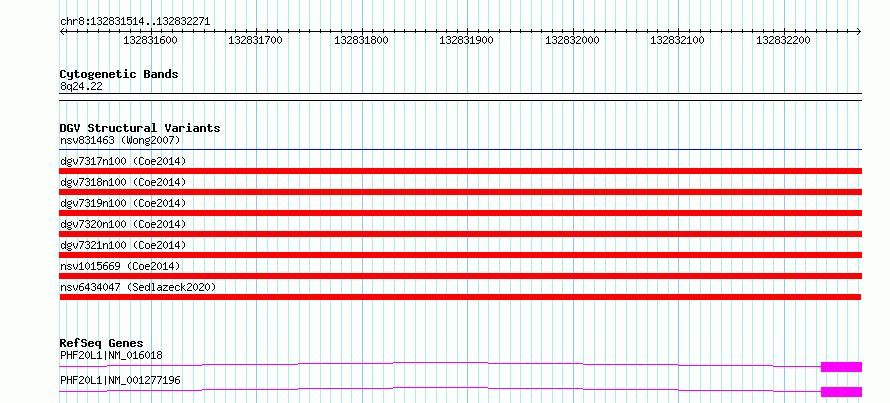
Task: Click the magenta exon block of PHF20L1|NM_001277196
Action: (841, 392)
